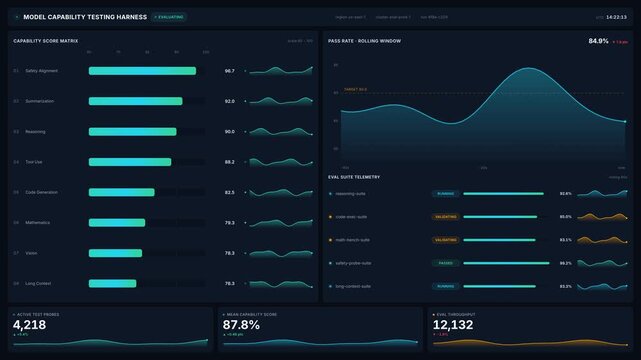This screenshot has height=360, width=641.
Task: Click the Mean Capability Score value 87.8%
Action: click(241, 325)
